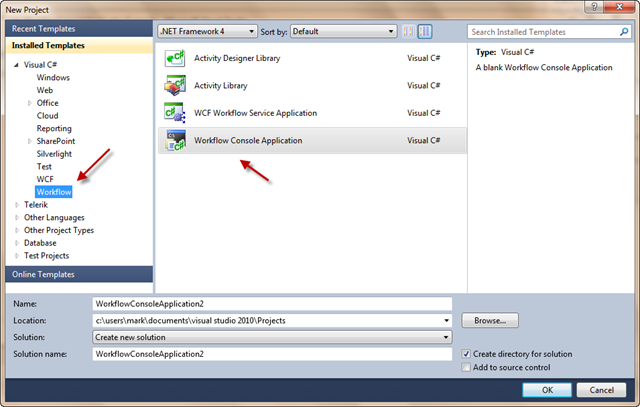Open the Recent Templates section
The image size is (640, 407).
pyautogui.click(x=79, y=29)
